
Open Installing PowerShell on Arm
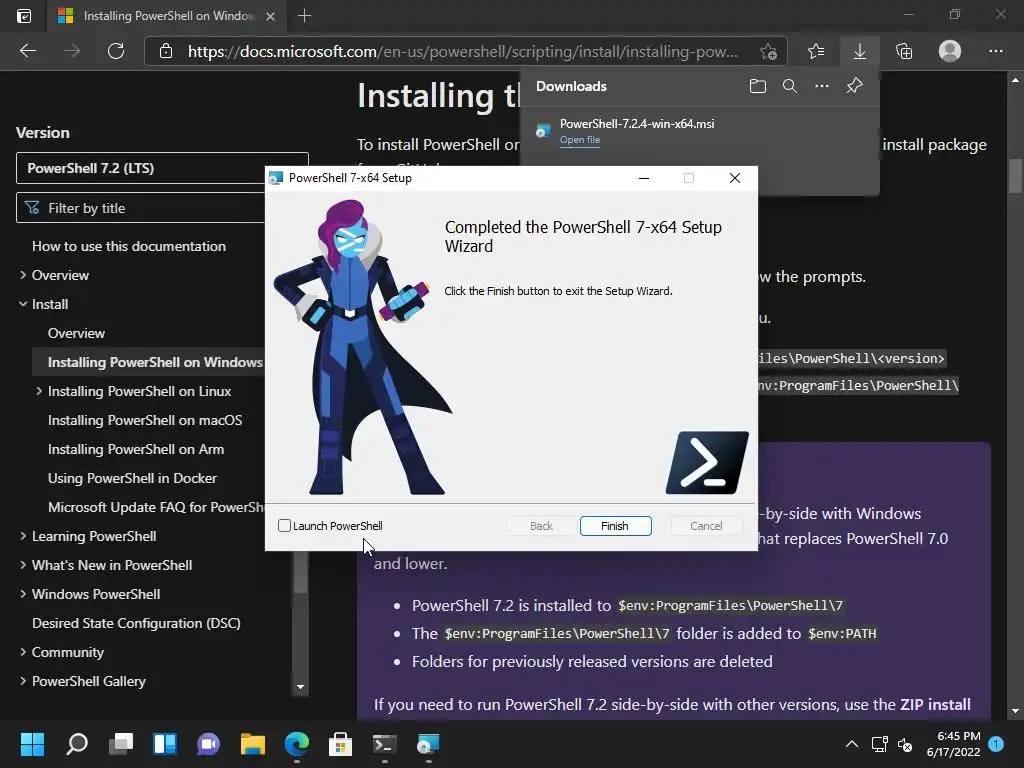click(136, 449)
